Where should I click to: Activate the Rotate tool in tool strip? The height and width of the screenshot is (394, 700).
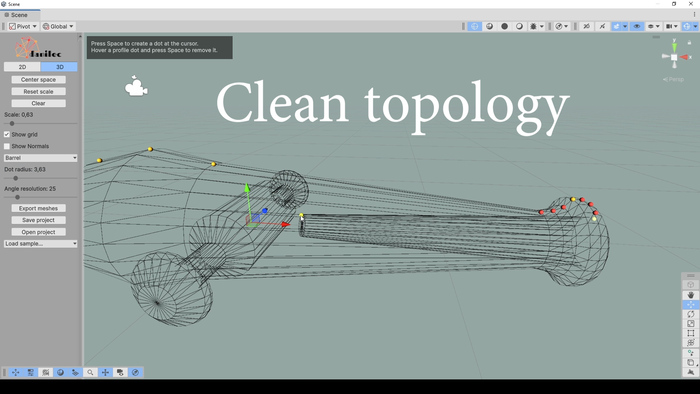[x=691, y=314]
